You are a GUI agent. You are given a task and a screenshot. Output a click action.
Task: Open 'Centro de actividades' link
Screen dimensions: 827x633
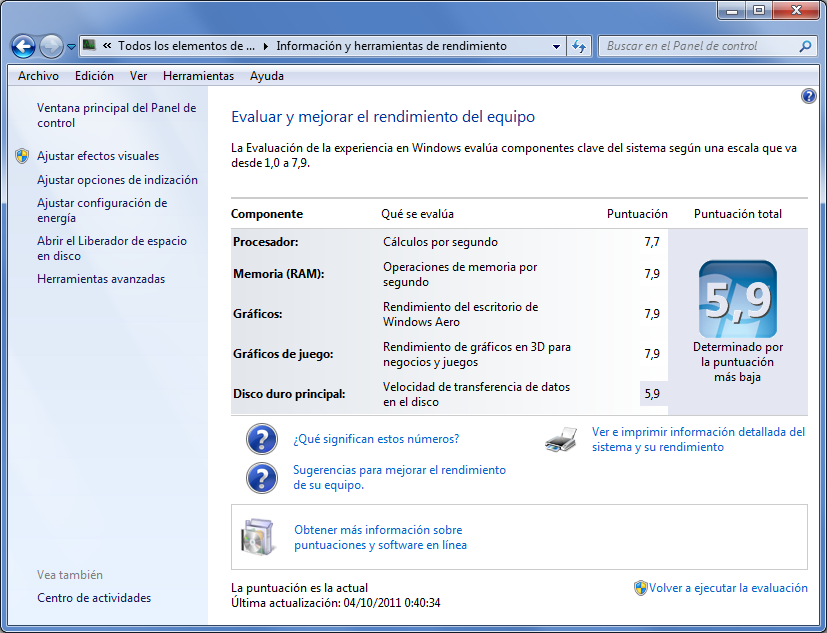[x=94, y=598]
